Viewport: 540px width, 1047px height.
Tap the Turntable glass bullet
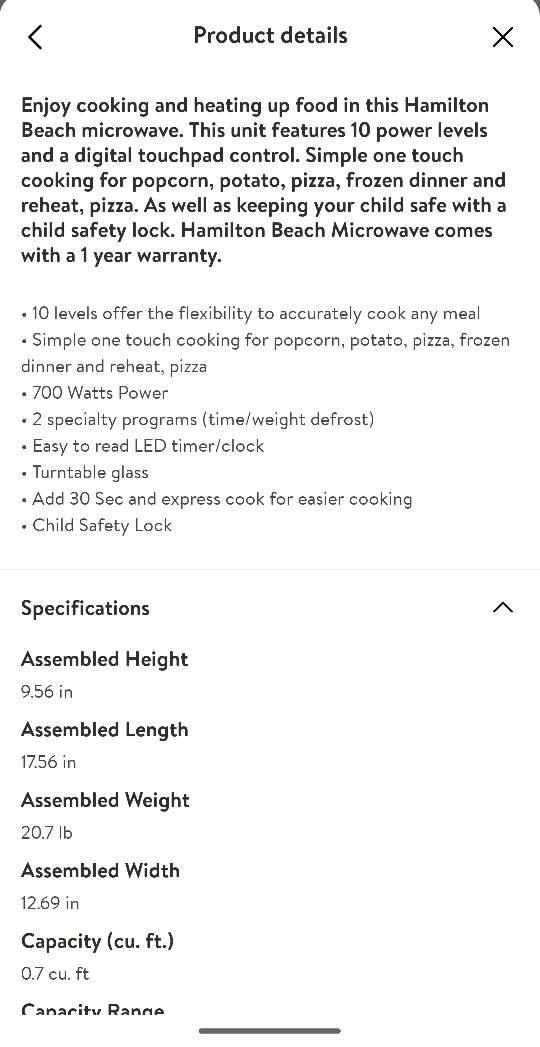85,473
